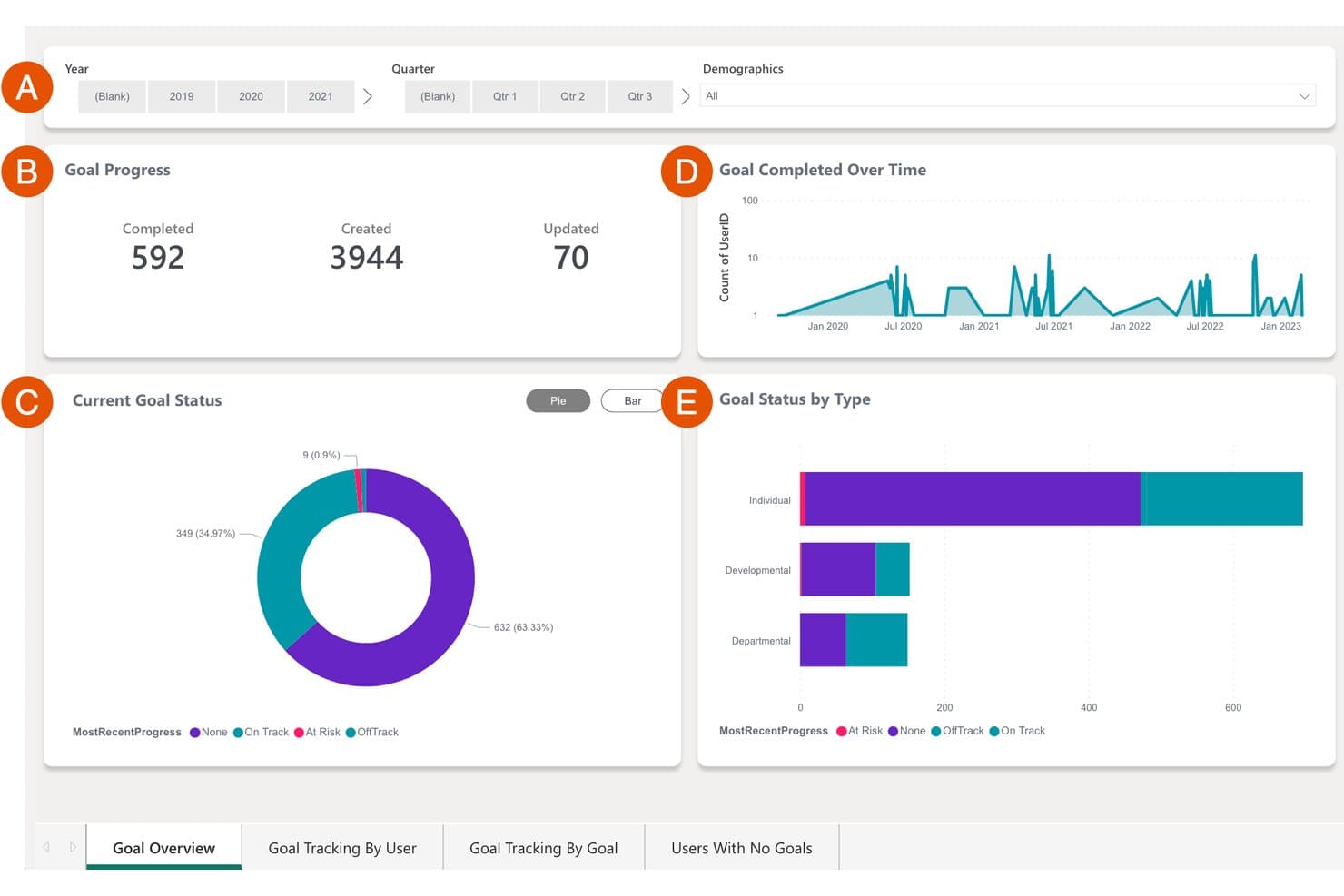This screenshot has width=1344, height=896.
Task: Select the 2019 year slicer button
Action: pos(182,96)
